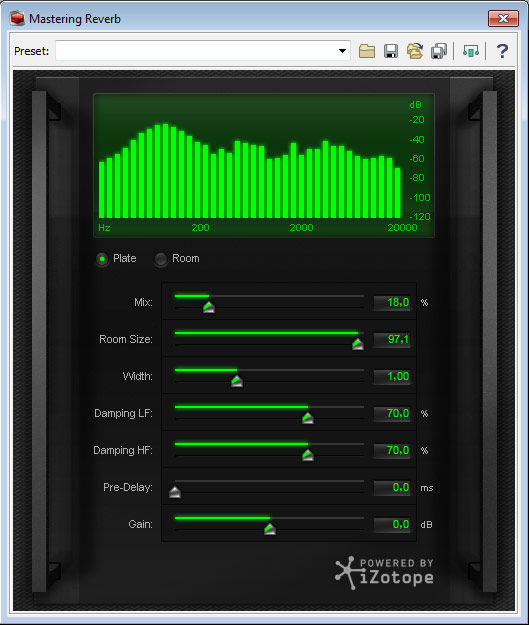Click the Pre-Delay slider handle
The image size is (529, 625).
(175, 492)
